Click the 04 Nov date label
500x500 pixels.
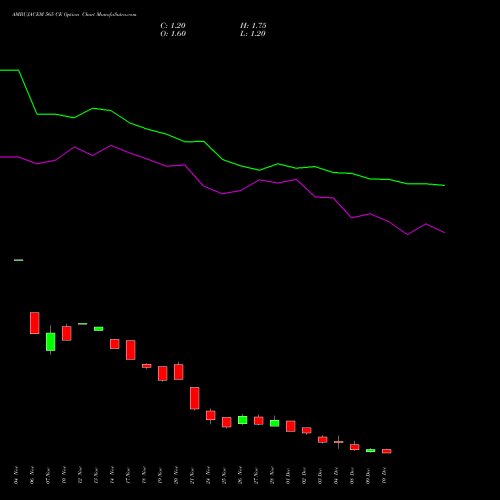pyautogui.click(x=16, y=475)
